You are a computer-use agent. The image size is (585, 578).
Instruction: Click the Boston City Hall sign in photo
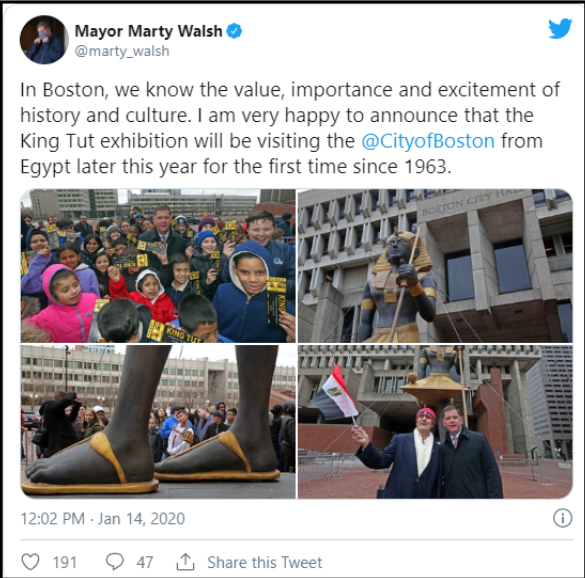pyautogui.click(x=472, y=203)
